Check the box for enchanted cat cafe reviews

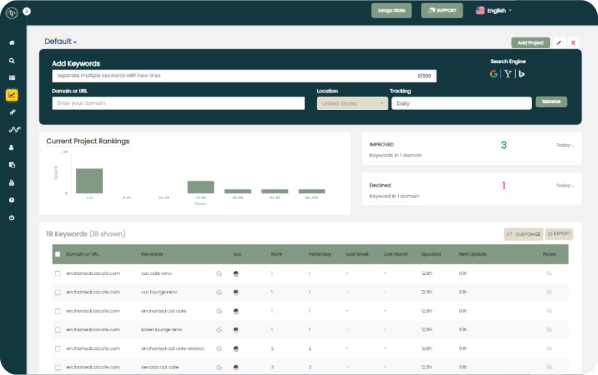(x=58, y=349)
